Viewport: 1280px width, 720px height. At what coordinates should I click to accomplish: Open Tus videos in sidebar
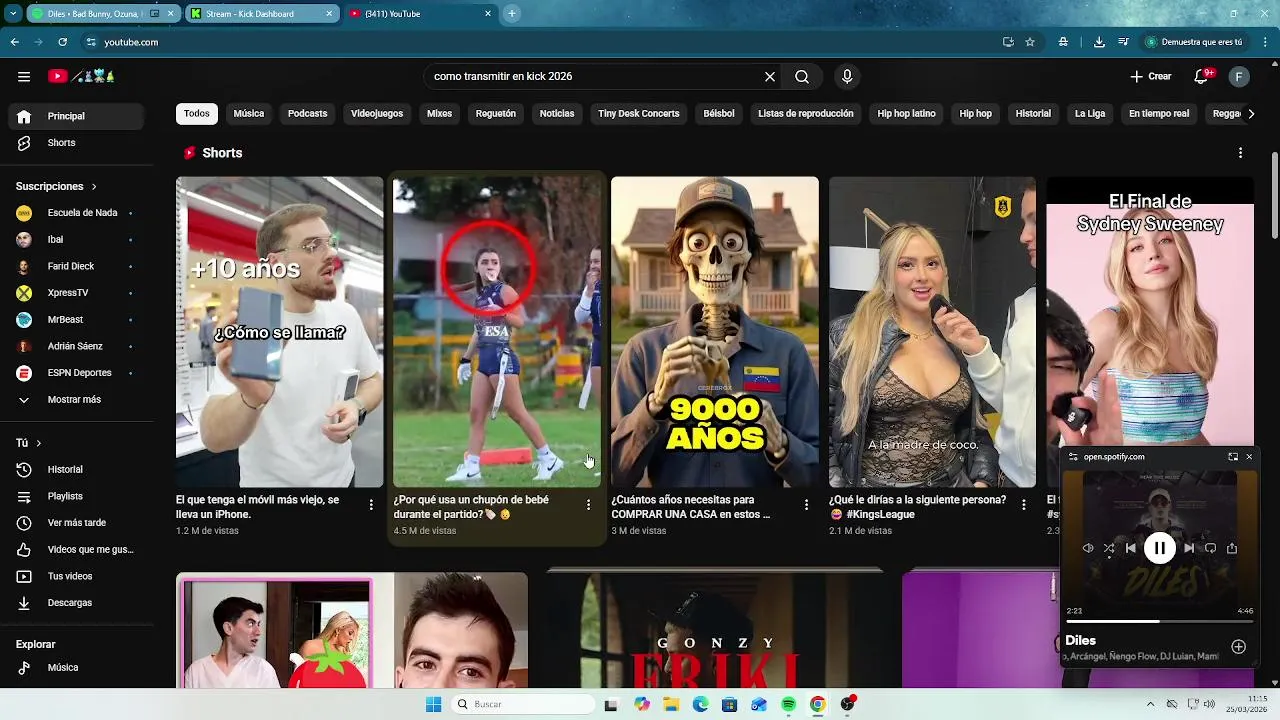[74, 576]
